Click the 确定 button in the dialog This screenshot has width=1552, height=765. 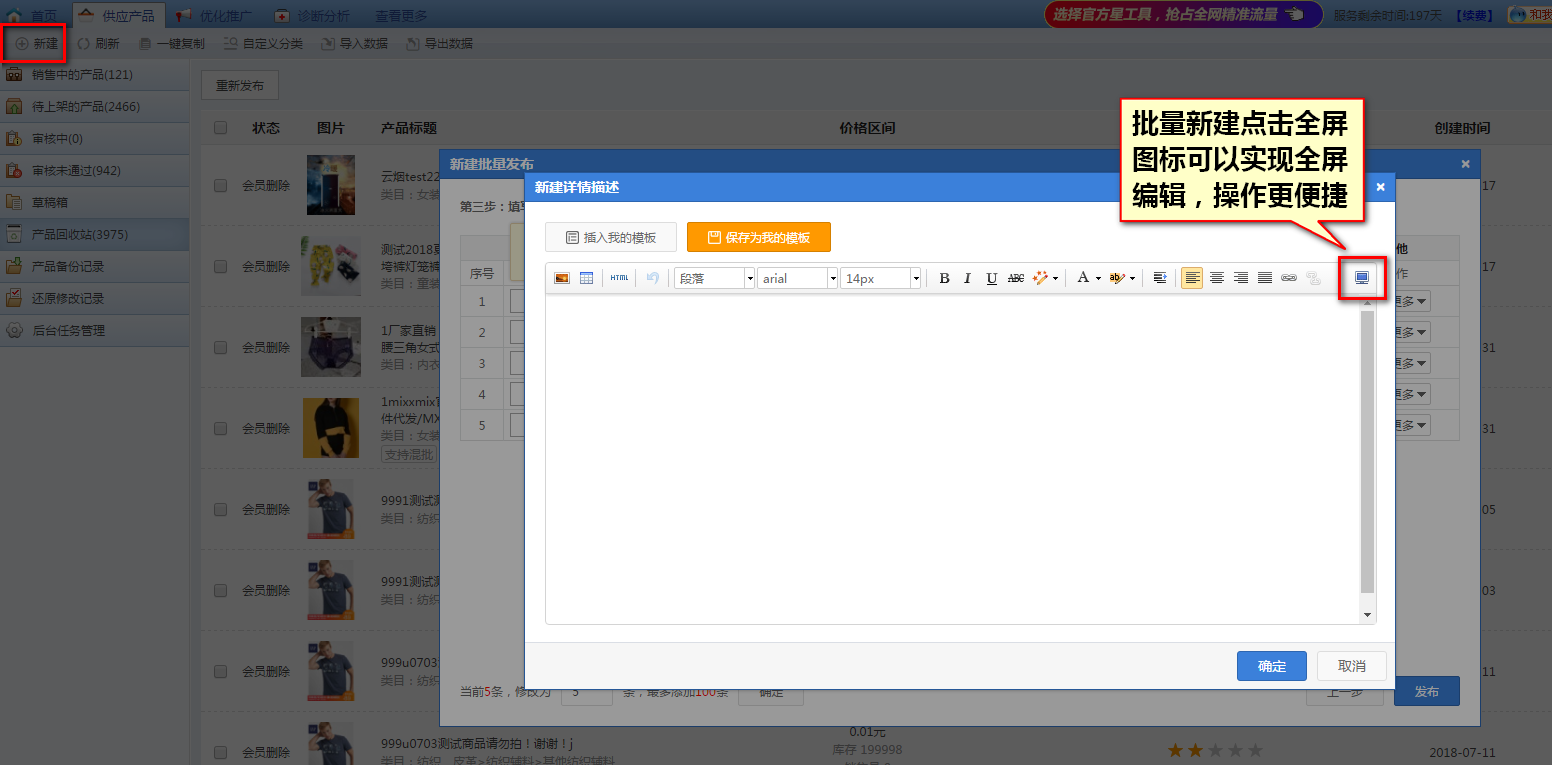pos(1271,666)
